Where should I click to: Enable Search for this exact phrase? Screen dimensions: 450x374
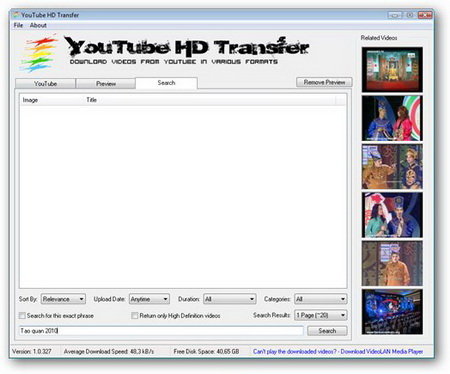pos(22,315)
